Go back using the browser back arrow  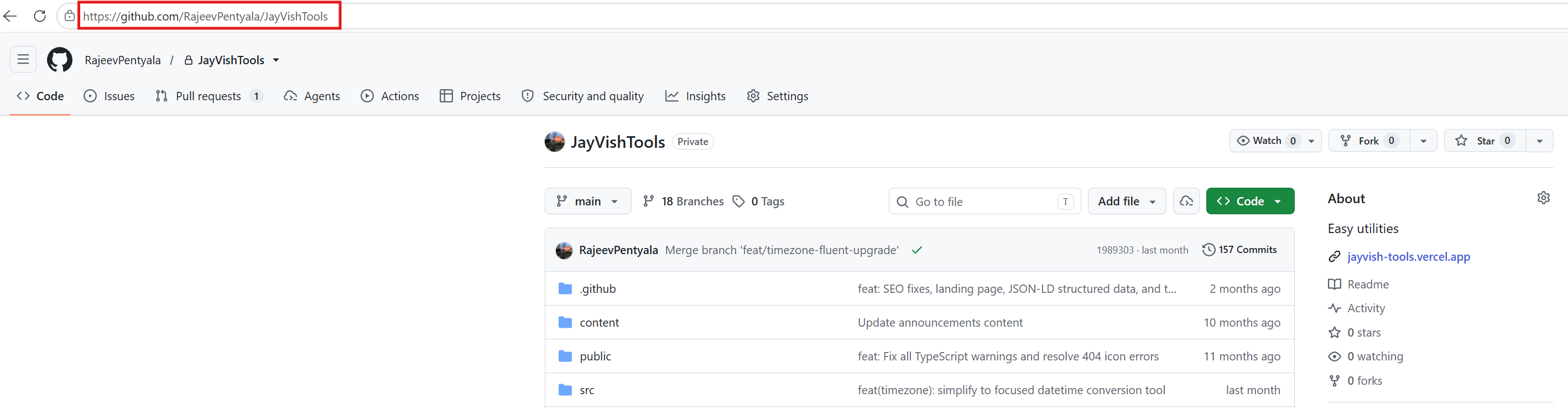point(11,16)
